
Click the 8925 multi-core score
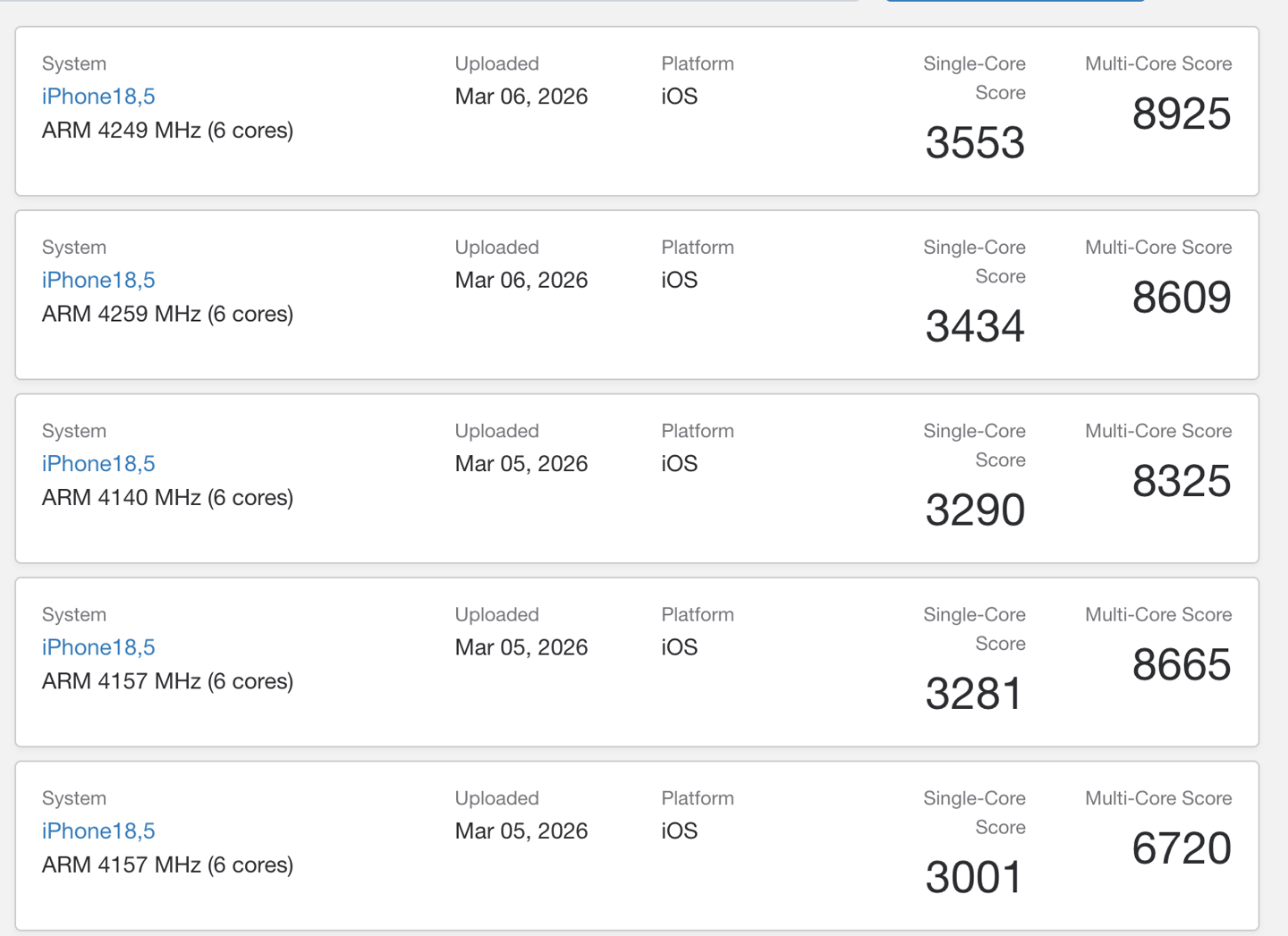(x=1181, y=114)
